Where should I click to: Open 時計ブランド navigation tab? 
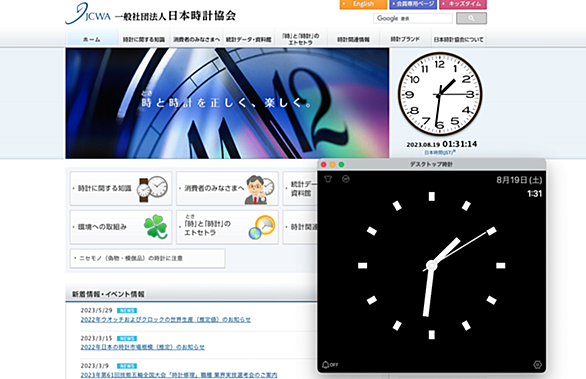pyautogui.click(x=405, y=39)
